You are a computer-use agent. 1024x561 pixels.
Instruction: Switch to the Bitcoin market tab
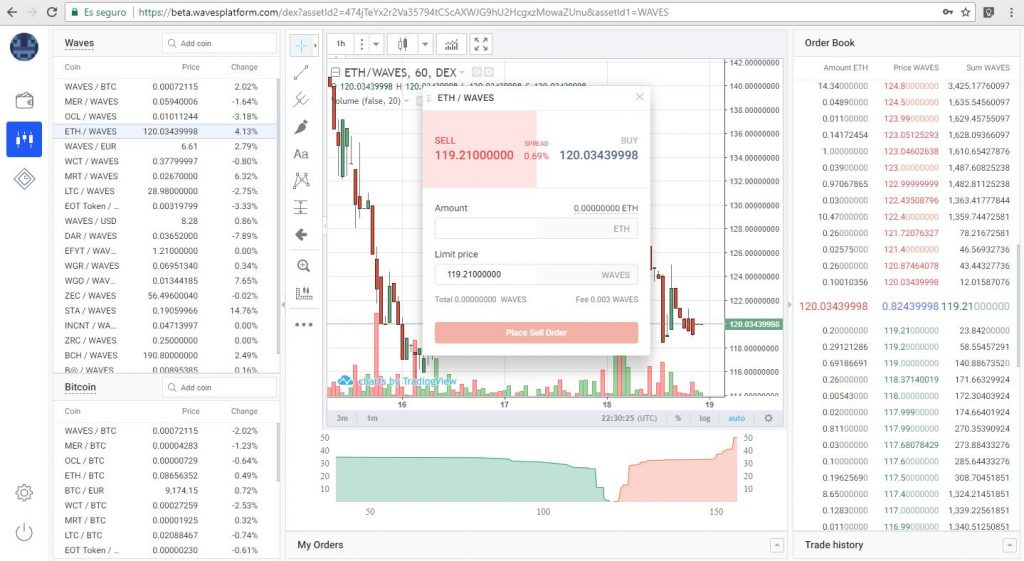80,387
